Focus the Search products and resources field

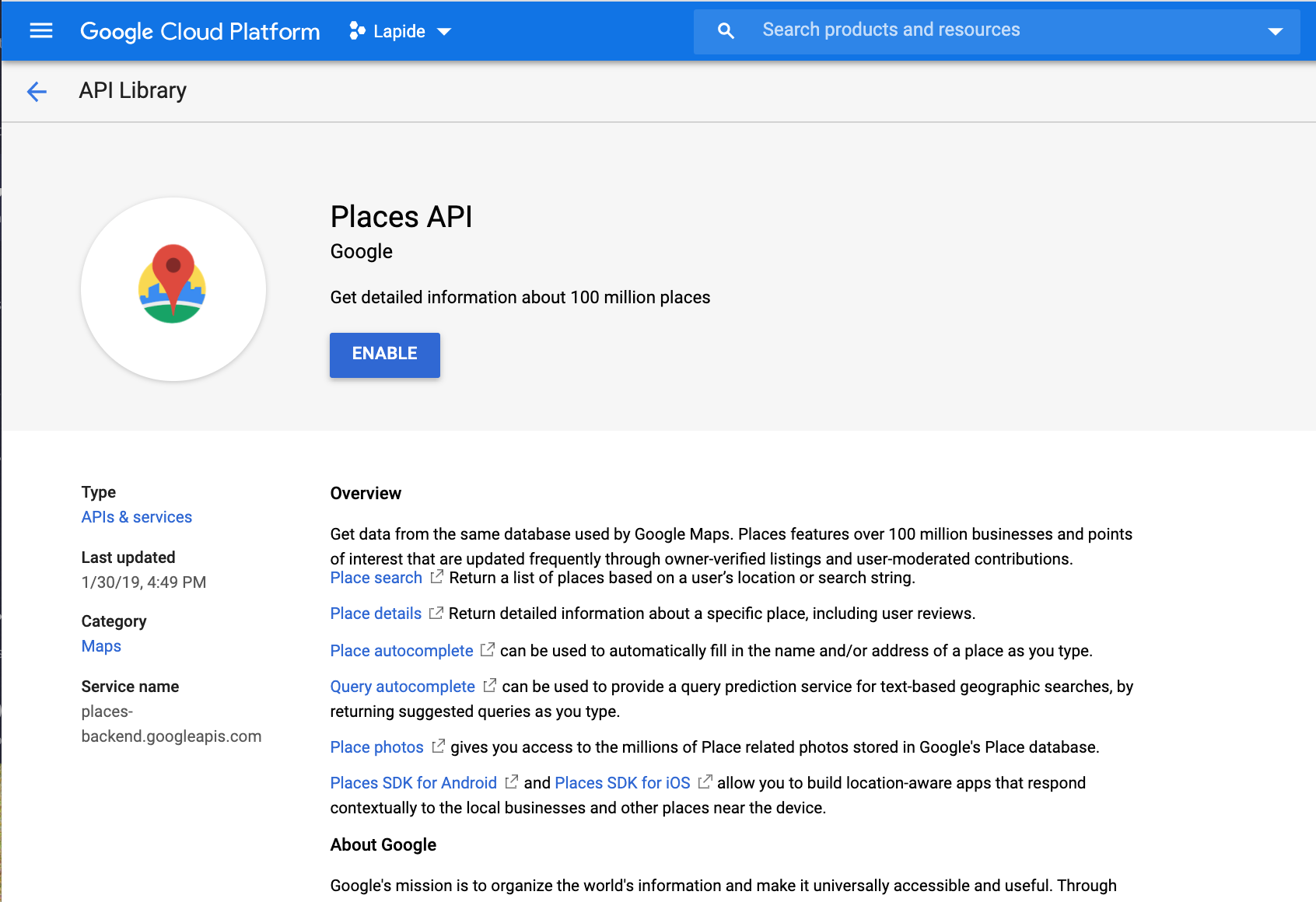(996, 31)
